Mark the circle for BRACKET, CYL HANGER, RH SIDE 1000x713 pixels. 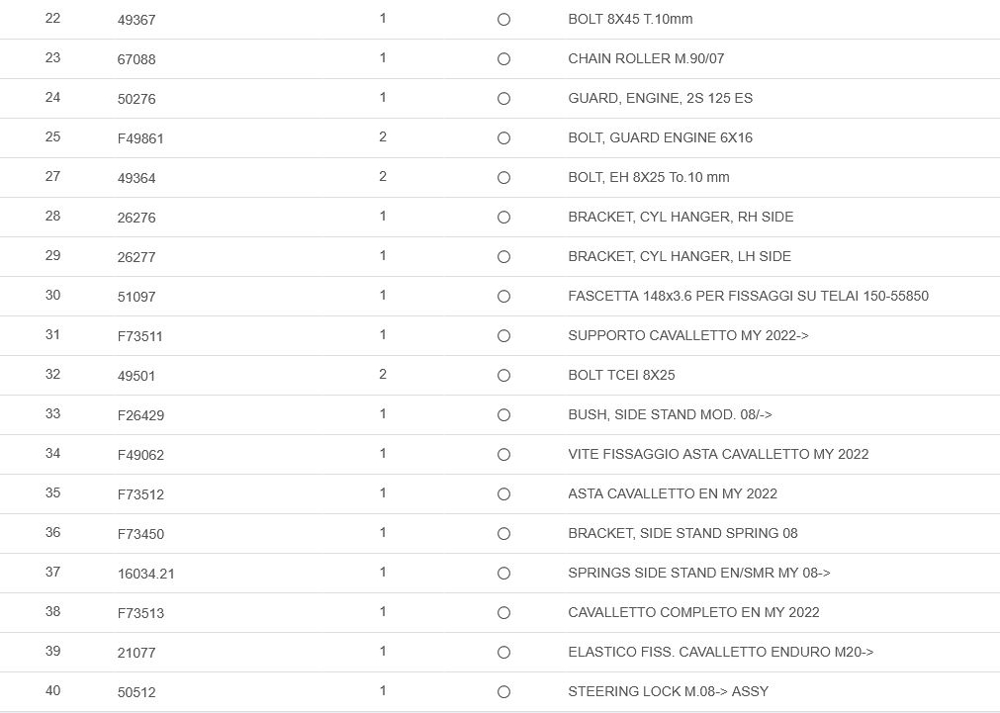504,217
